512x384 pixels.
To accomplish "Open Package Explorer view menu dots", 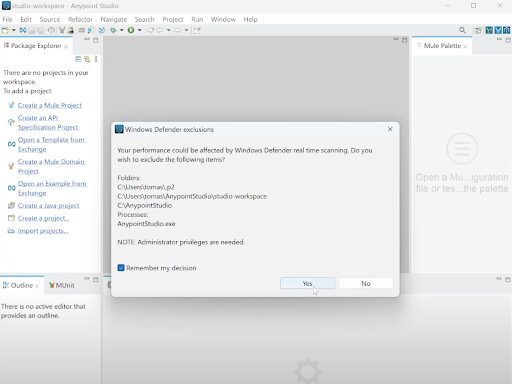I will click(x=96, y=59).
